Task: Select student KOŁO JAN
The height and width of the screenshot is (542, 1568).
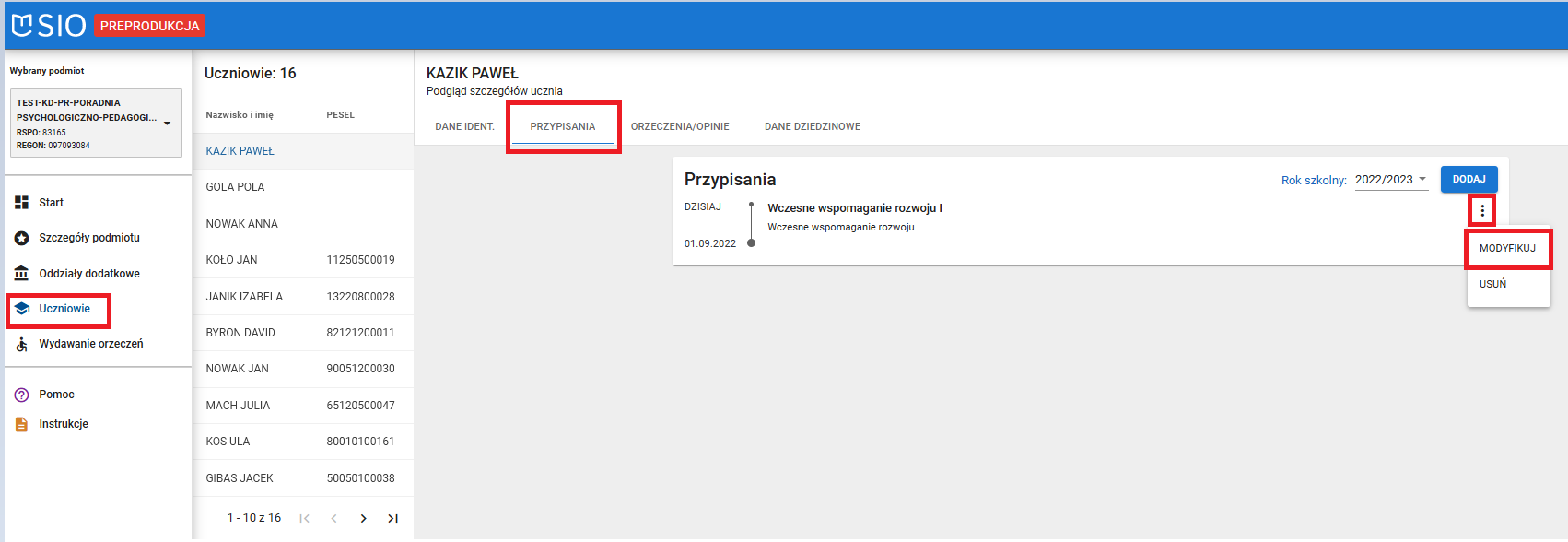Action: [303, 260]
